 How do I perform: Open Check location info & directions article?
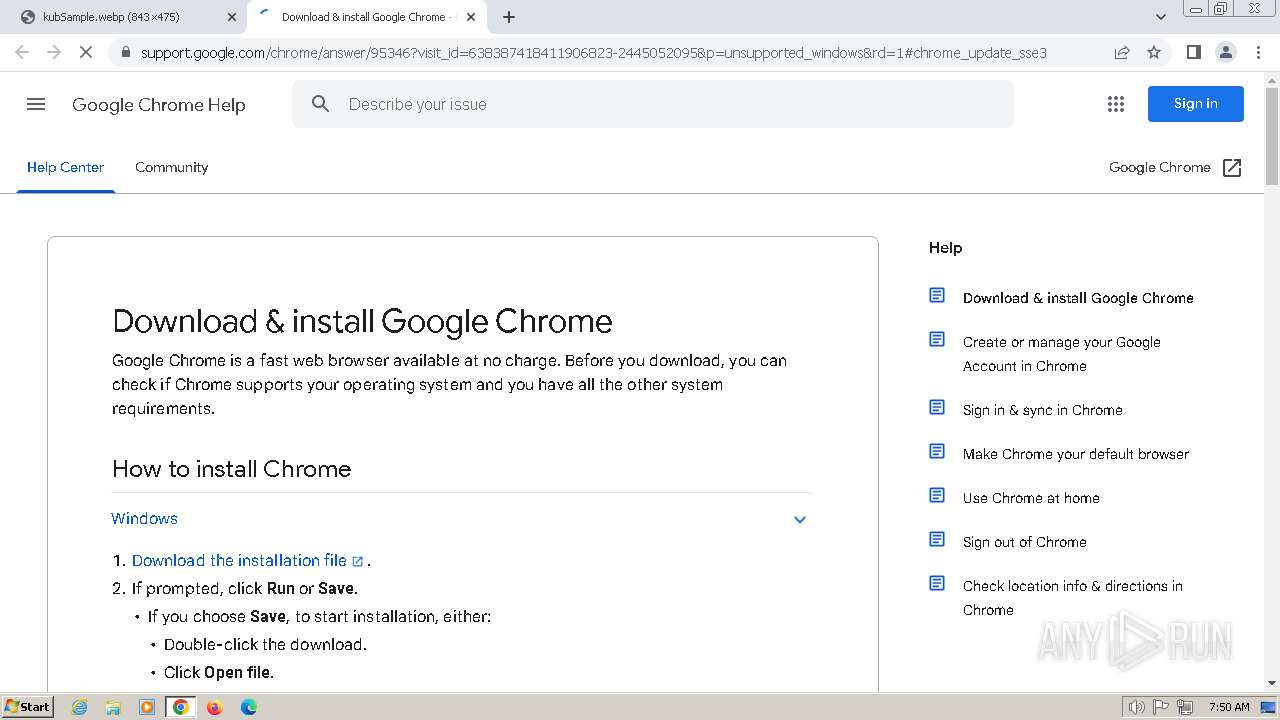tap(1073, 598)
